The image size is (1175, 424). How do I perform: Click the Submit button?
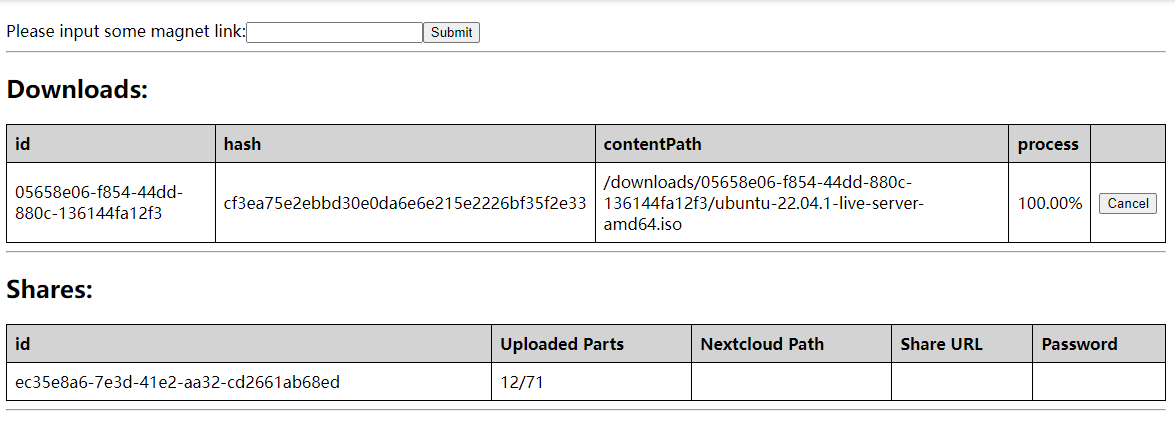pyautogui.click(x=451, y=32)
